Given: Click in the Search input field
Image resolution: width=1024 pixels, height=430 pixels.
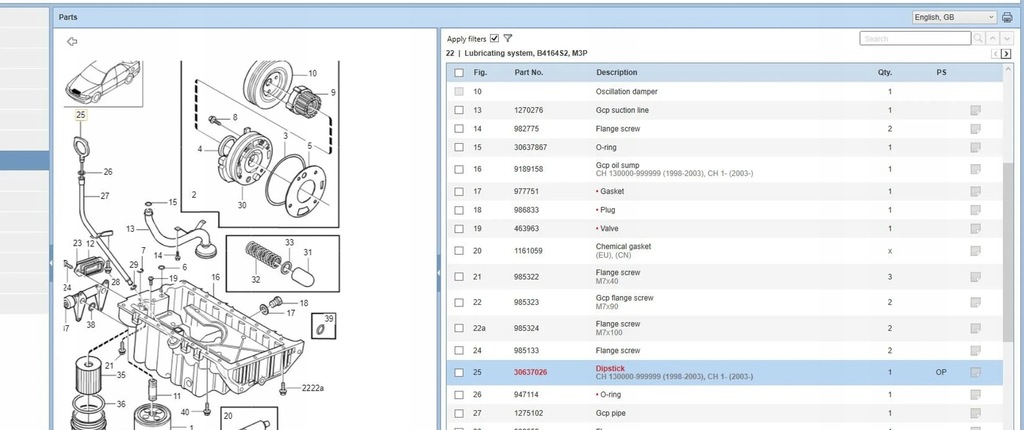Looking at the screenshot, I should tap(915, 39).
